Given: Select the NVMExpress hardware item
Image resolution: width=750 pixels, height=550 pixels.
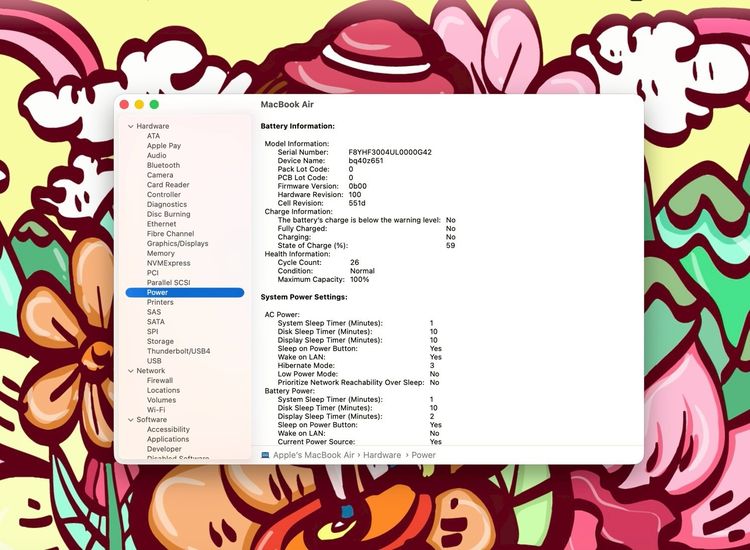Looking at the screenshot, I should point(168,263).
